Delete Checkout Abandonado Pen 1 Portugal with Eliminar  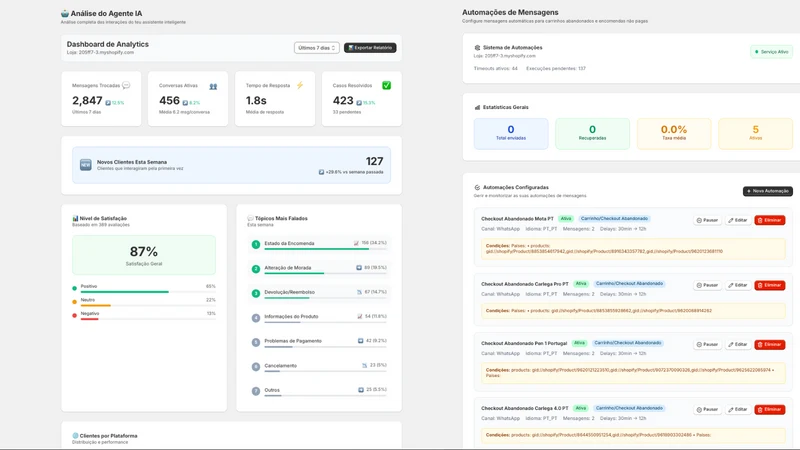(769, 344)
